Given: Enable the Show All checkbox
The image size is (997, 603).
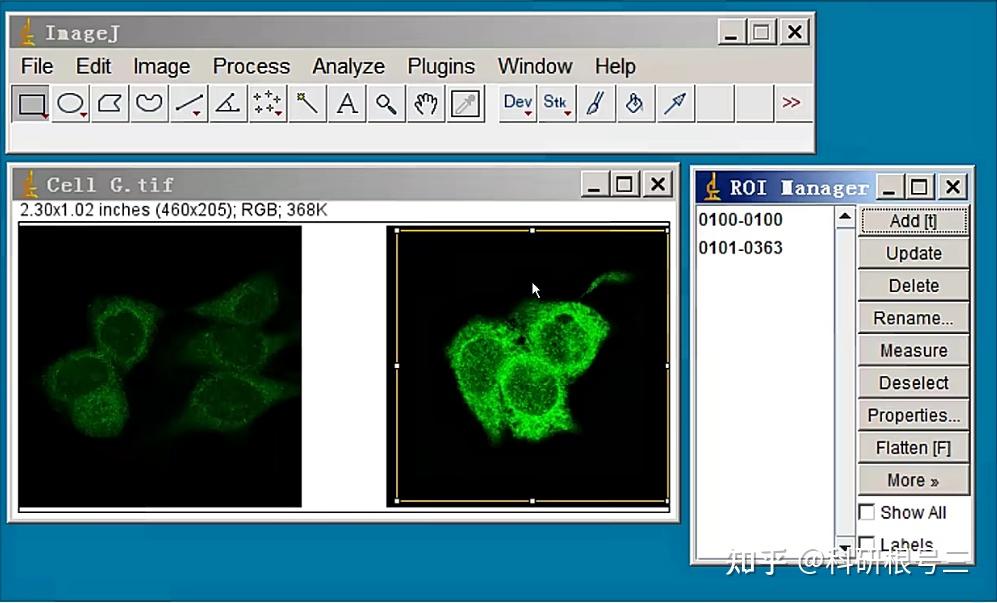Looking at the screenshot, I should (x=866, y=512).
